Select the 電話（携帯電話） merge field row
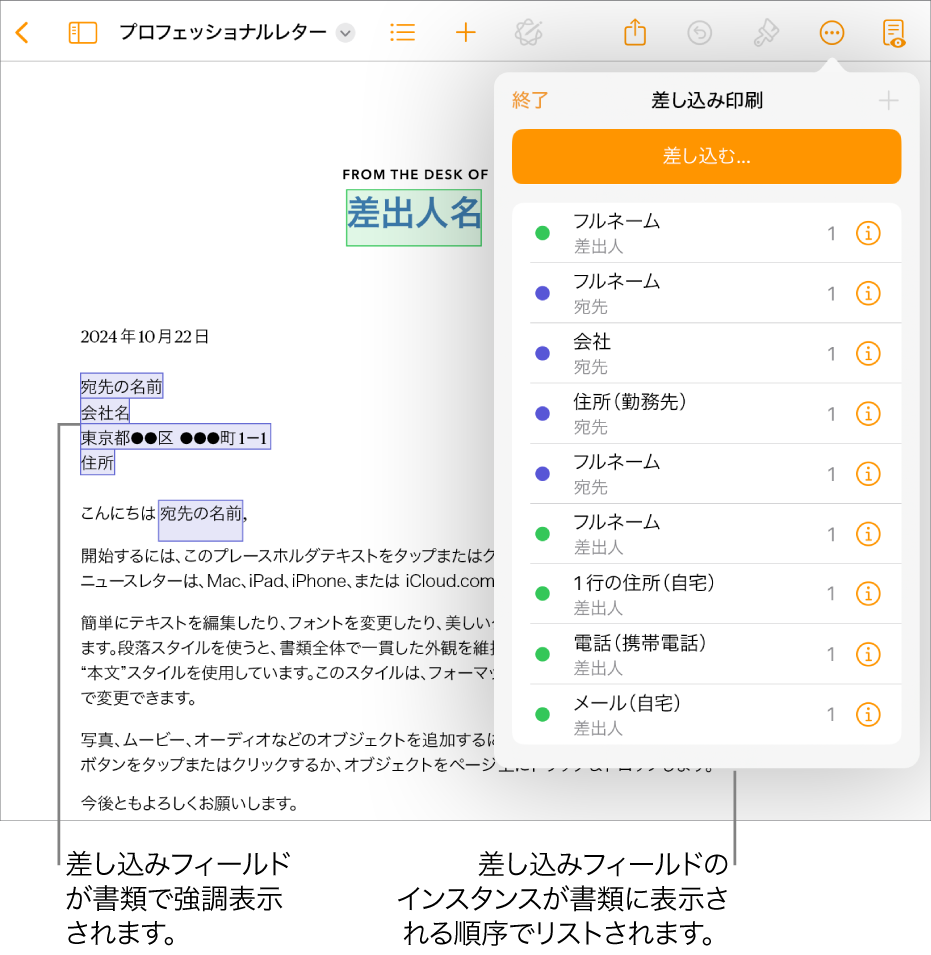Image resolution: width=931 pixels, height=955 pixels. (x=706, y=654)
